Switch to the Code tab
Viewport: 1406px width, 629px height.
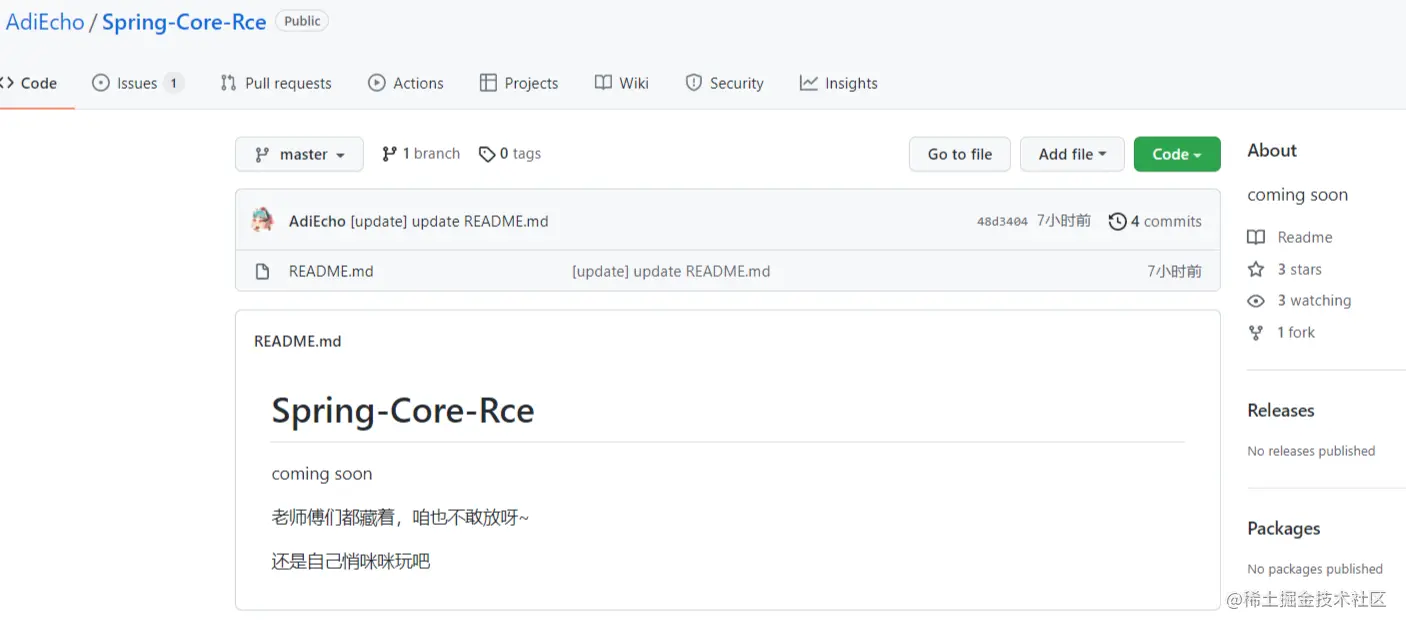31,83
